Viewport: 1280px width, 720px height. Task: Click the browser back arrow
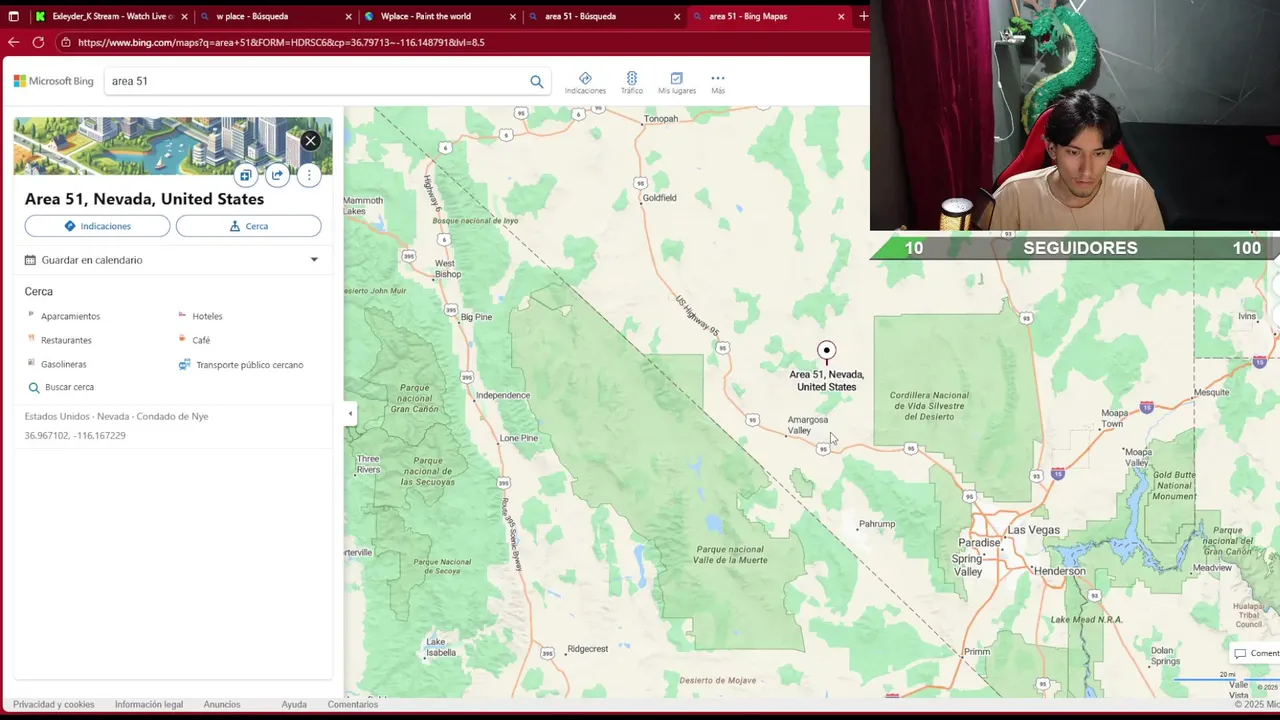pyautogui.click(x=13, y=42)
